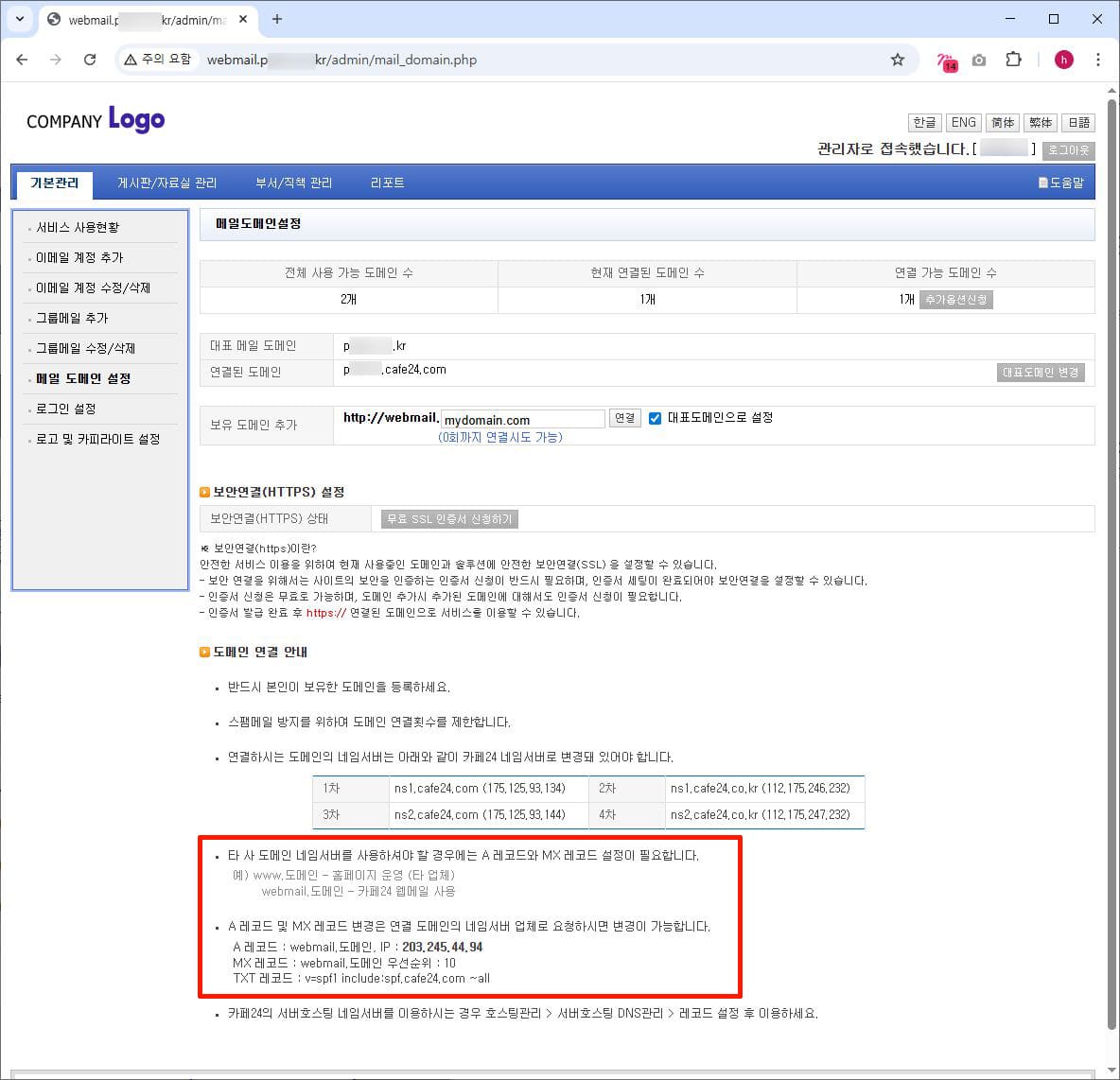Uncheck 대표도메인으로 설정 checkbox

pyautogui.click(x=655, y=418)
